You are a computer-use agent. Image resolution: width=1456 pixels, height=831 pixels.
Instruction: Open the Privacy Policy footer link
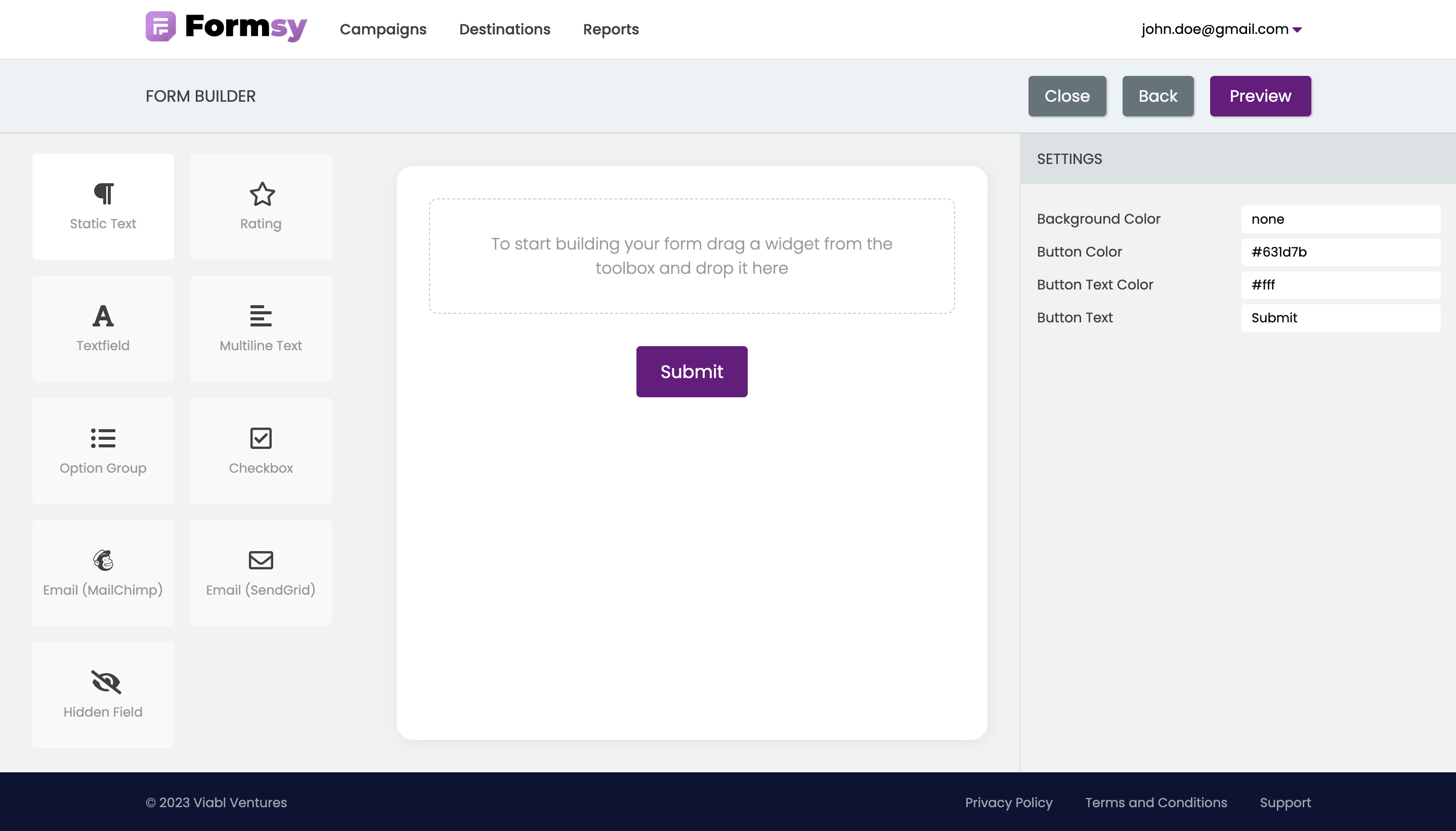pos(1008,803)
